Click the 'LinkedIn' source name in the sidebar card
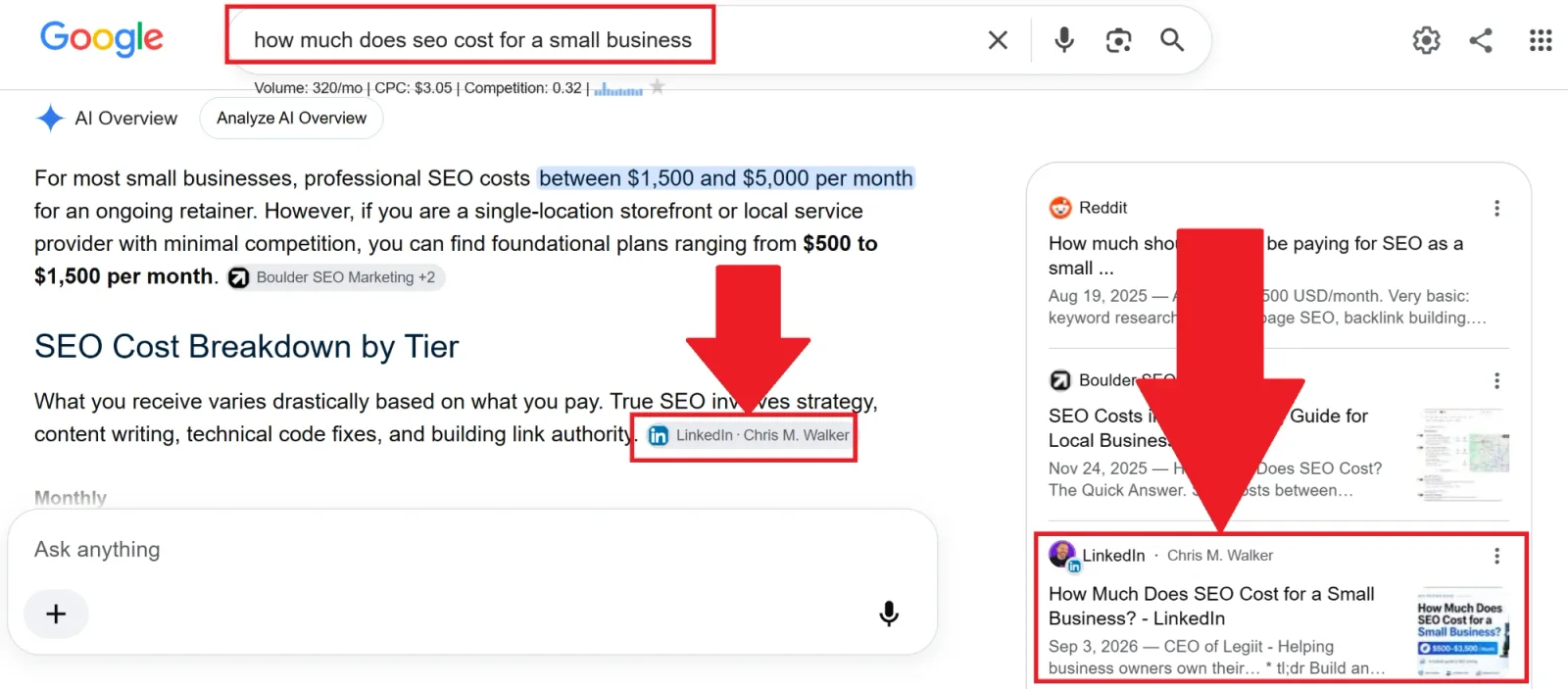The image size is (1568, 689). pos(1113,556)
